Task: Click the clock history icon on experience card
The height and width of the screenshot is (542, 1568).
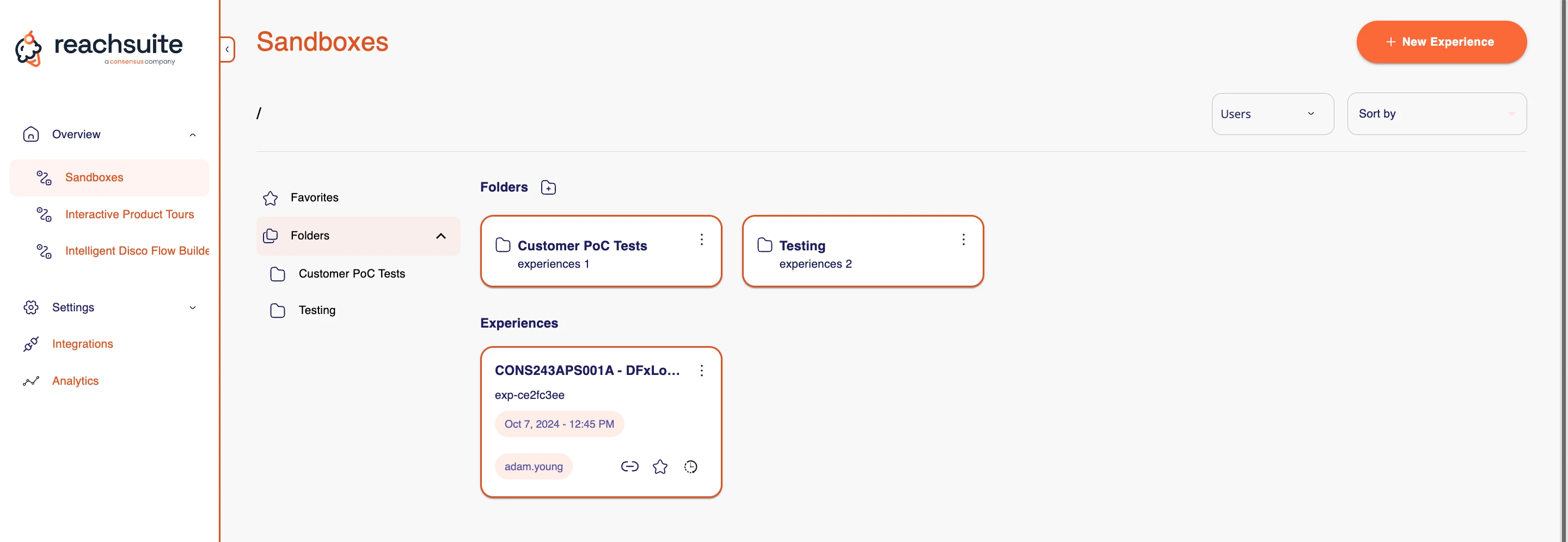Action: click(x=690, y=466)
